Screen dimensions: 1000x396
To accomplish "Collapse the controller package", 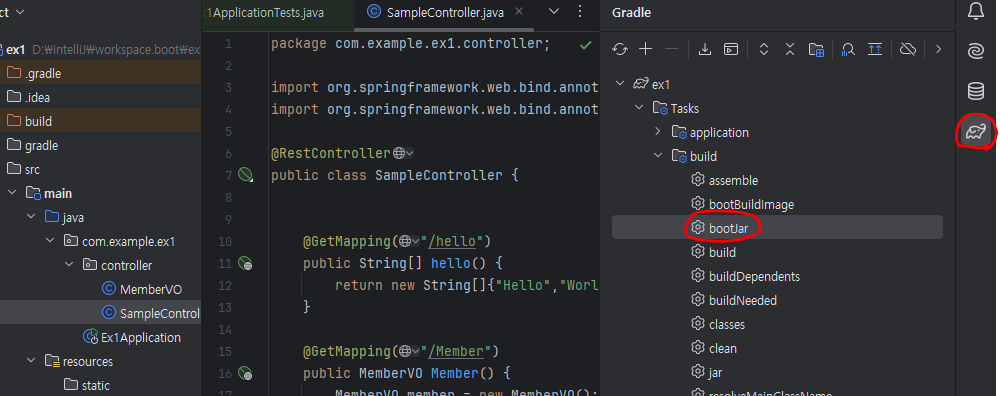I will point(70,265).
